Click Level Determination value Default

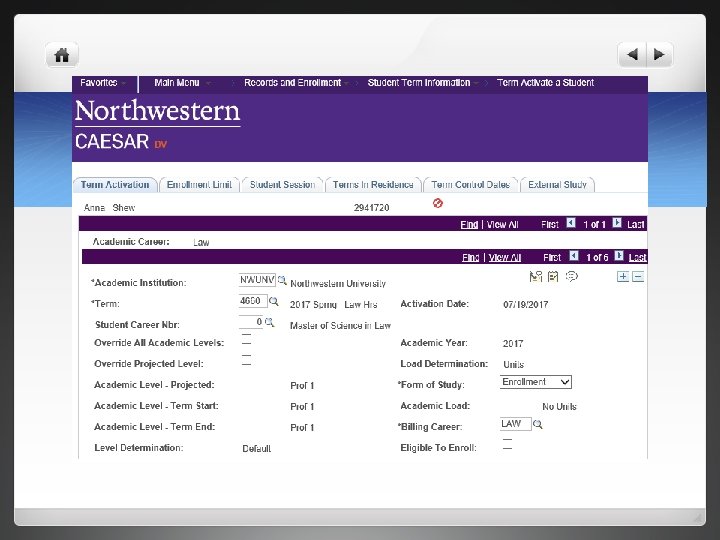(x=257, y=449)
